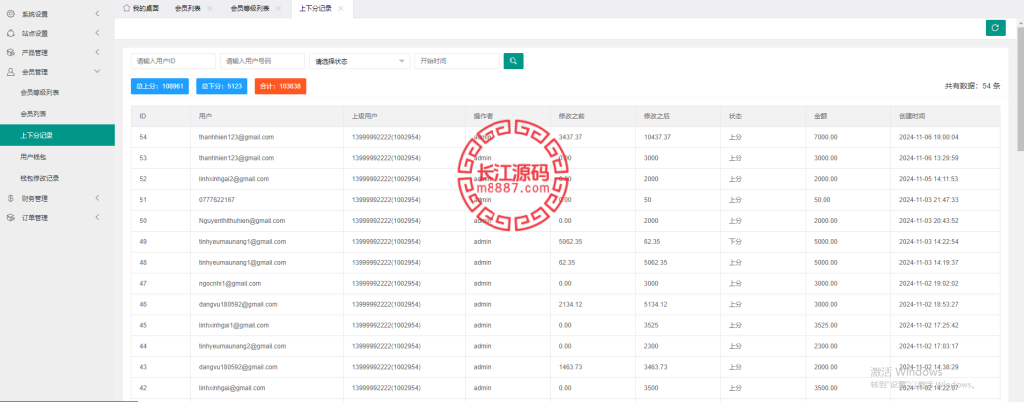1024x402 pixels.
Task: Select 上下分记录 in the sidebar
Action: click(57, 135)
